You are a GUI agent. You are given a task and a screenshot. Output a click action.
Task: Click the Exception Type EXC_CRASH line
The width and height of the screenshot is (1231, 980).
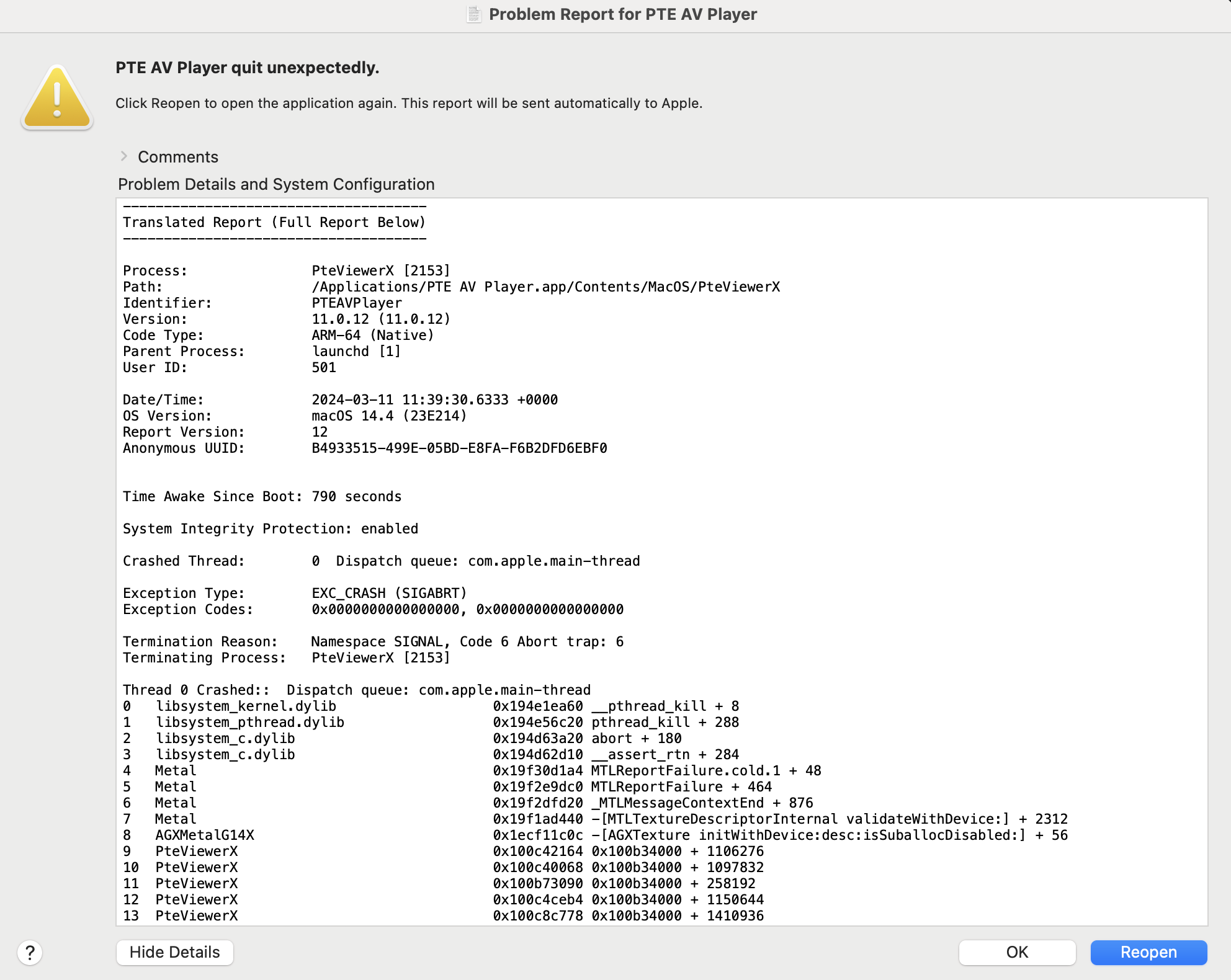tap(388, 593)
